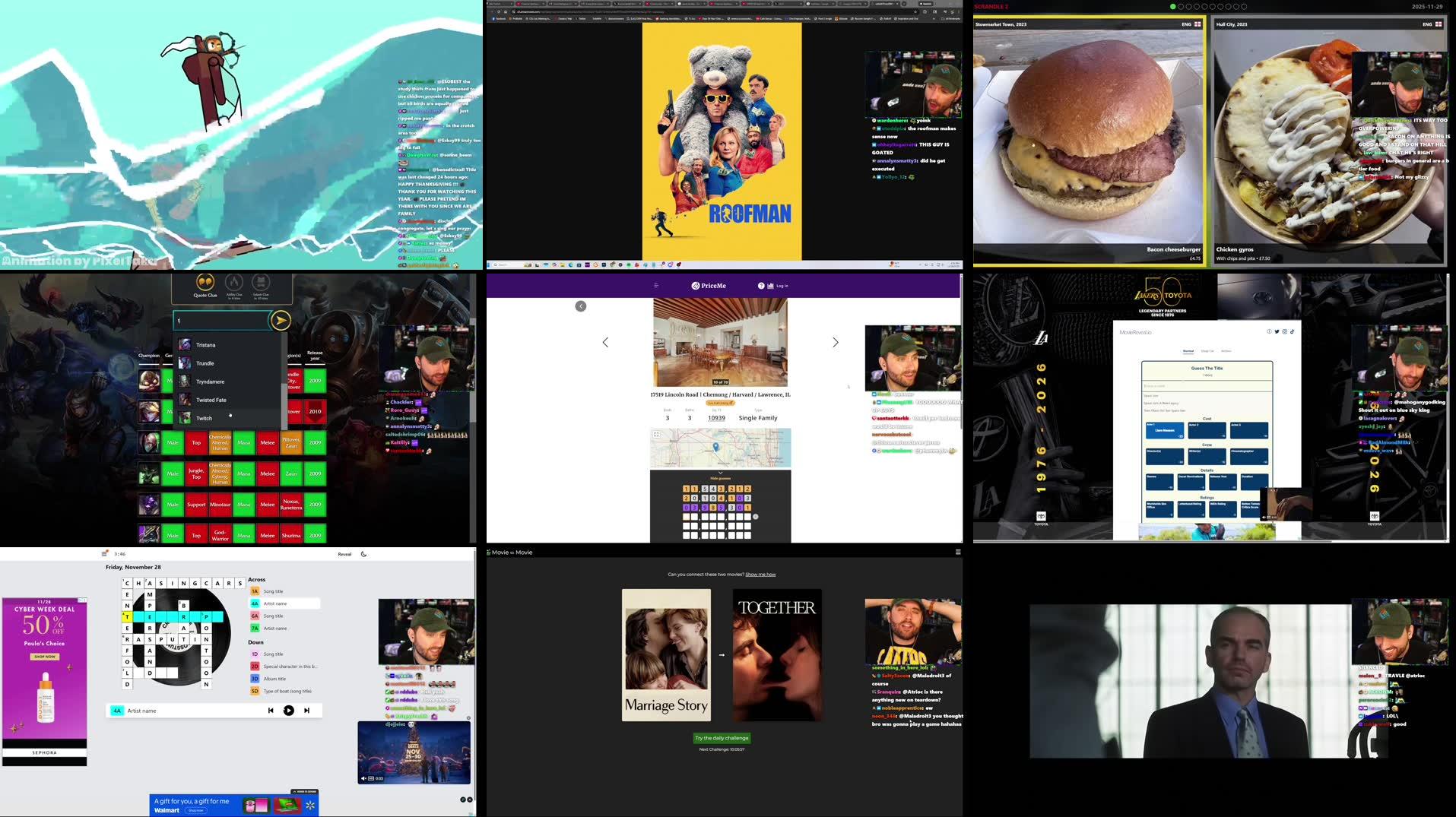1456x817 pixels.
Task: Skip to the next clue track
Action: coord(306,711)
